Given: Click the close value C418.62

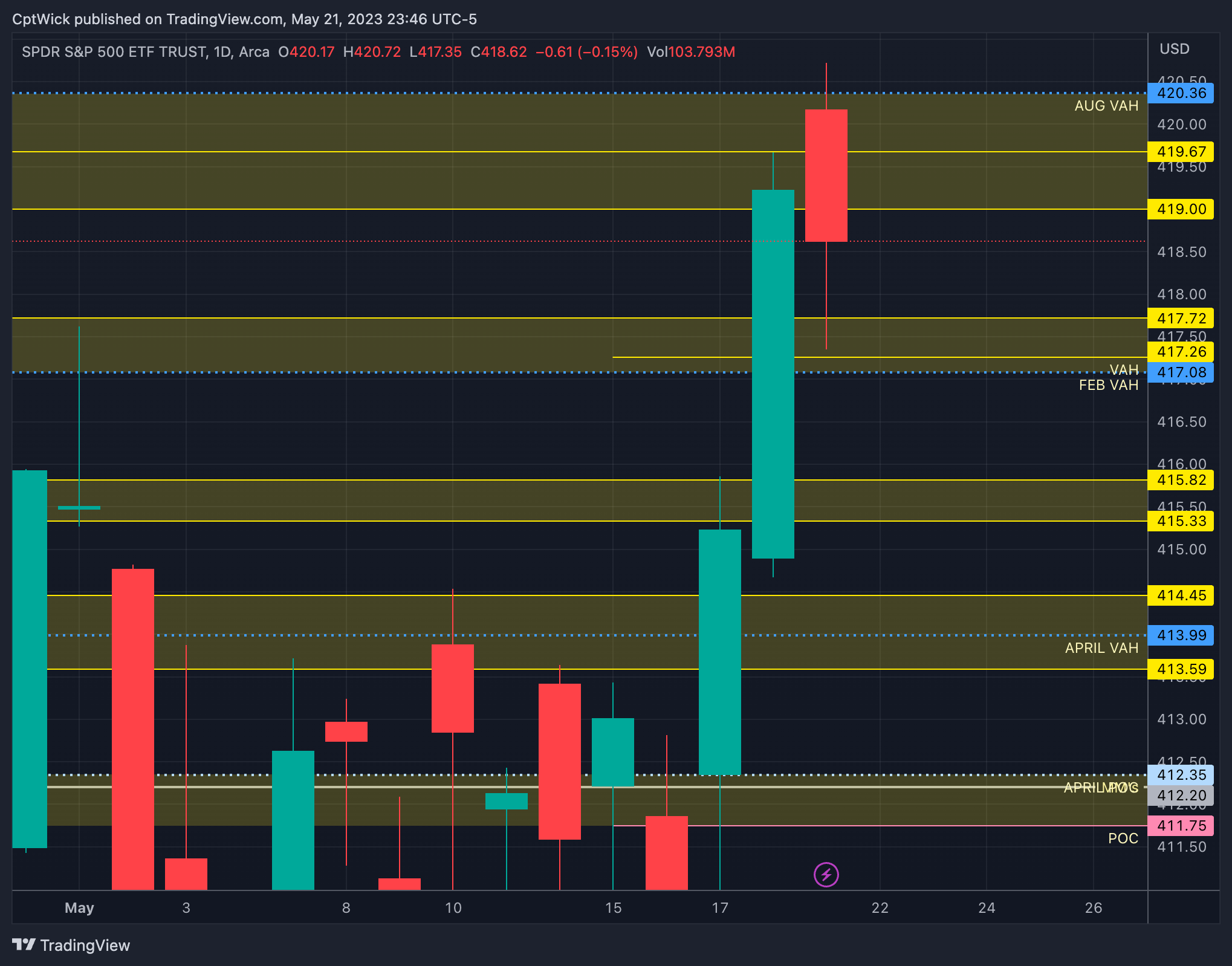Looking at the screenshot, I should pyautogui.click(x=499, y=52).
